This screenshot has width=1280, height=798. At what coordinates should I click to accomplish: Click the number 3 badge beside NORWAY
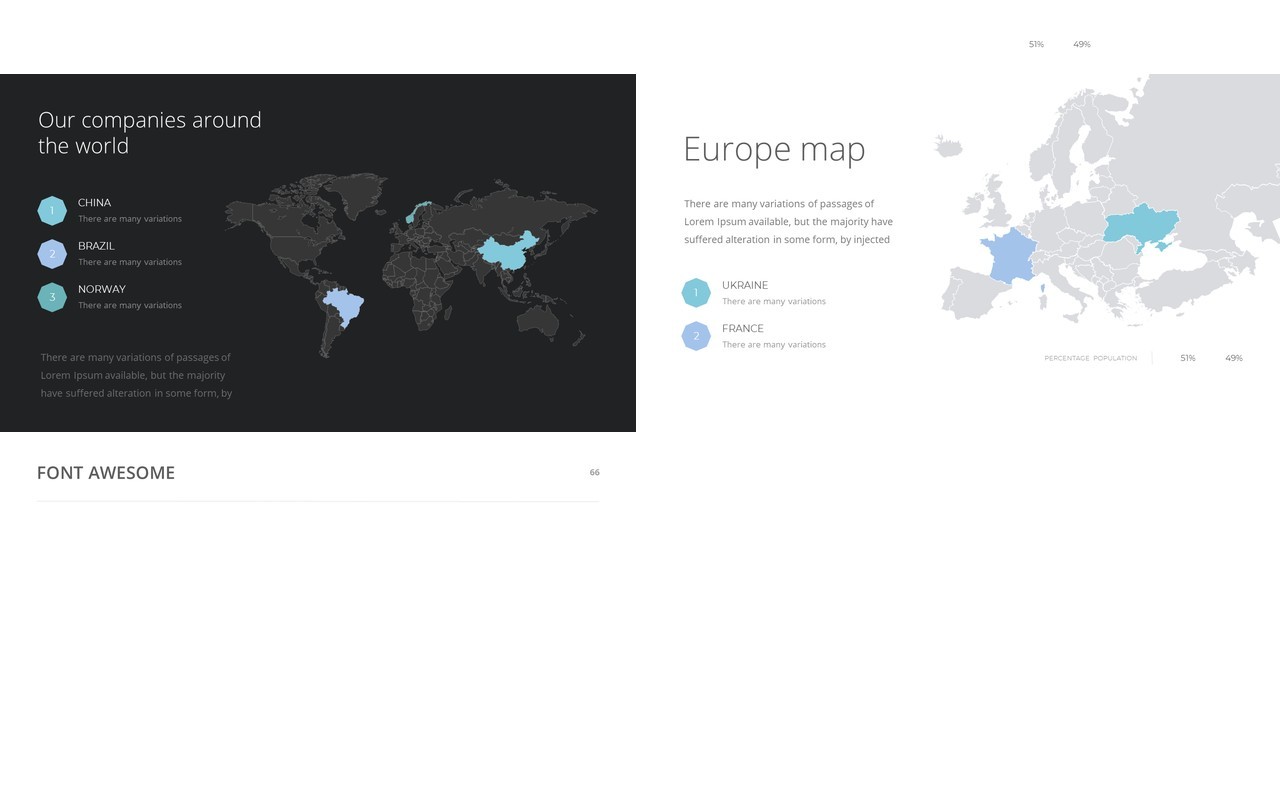(x=52, y=297)
